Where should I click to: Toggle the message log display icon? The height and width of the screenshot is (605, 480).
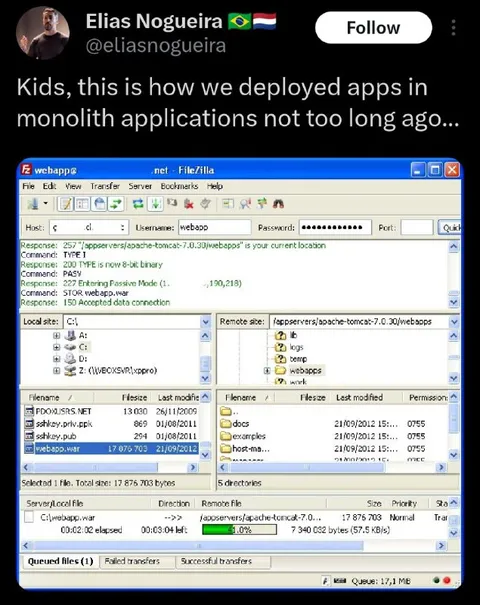(x=66, y=204)
